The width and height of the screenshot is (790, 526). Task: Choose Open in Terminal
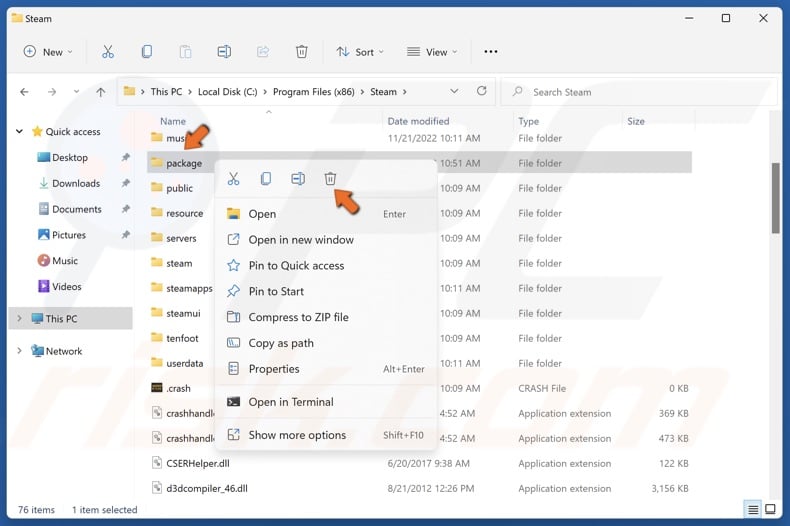point(325,402)
